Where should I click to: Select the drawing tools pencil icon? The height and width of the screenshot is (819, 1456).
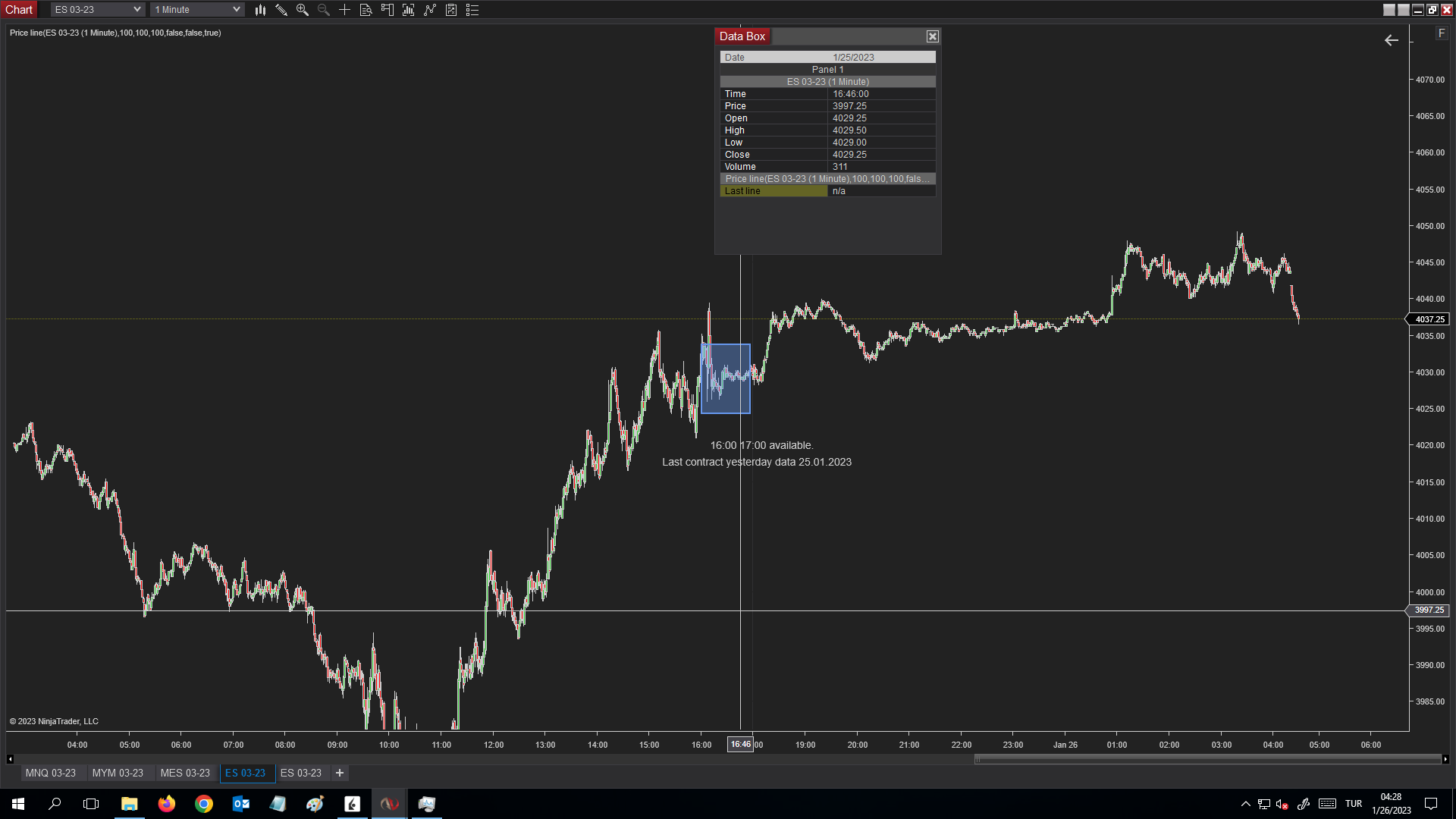281,10
